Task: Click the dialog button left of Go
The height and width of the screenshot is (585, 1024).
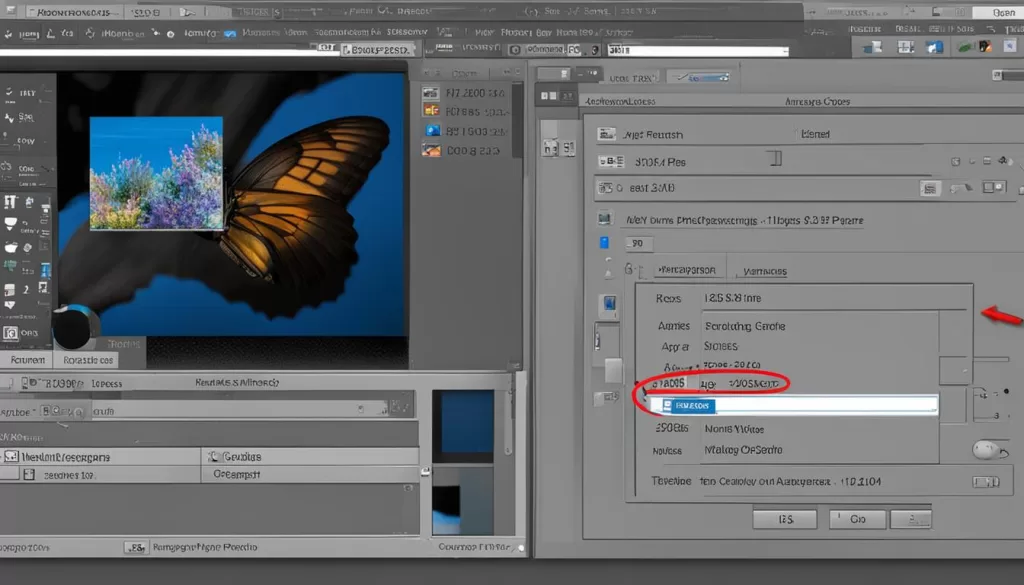Action: [785, 519]
